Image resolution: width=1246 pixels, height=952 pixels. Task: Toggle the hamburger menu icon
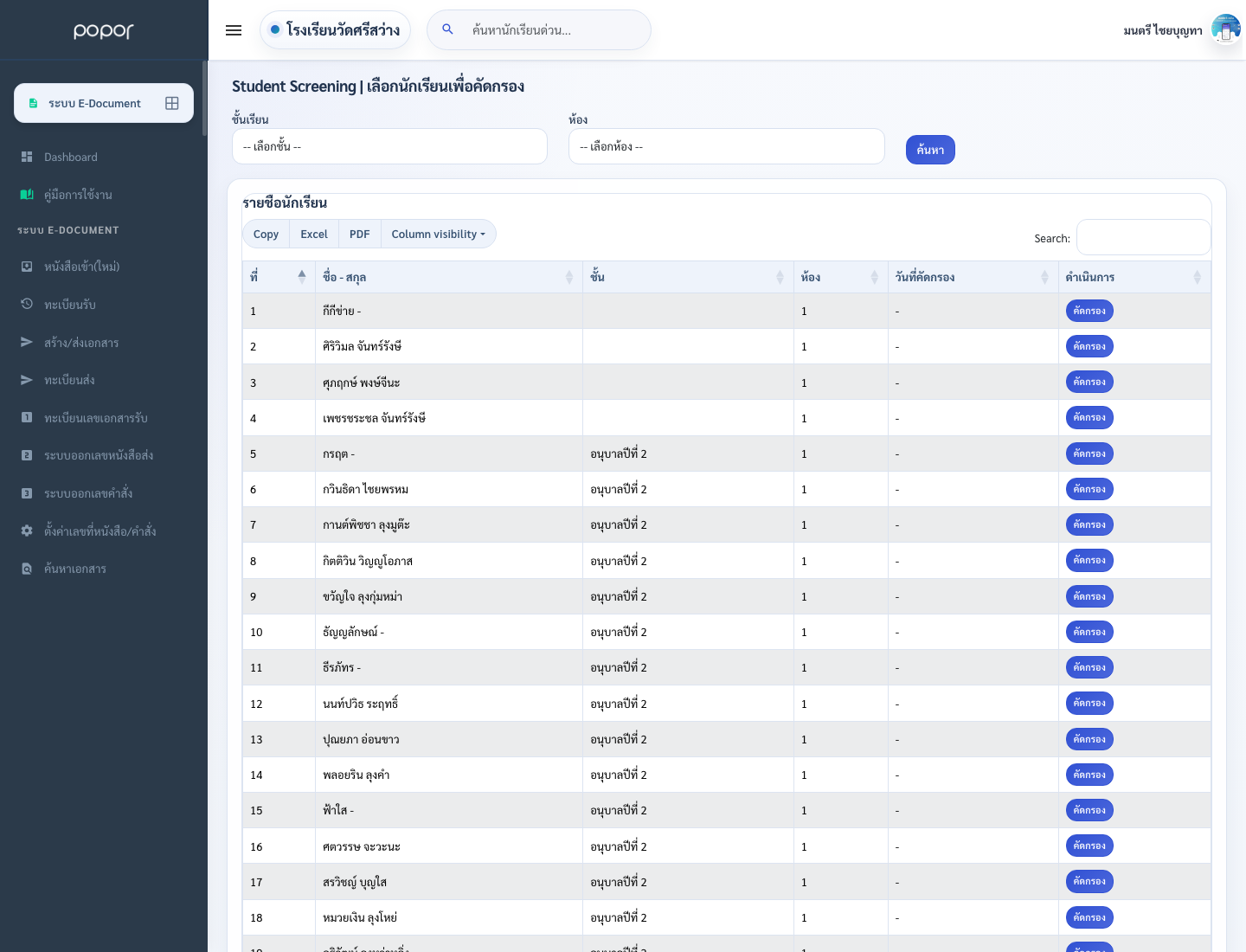click(234, 30)
